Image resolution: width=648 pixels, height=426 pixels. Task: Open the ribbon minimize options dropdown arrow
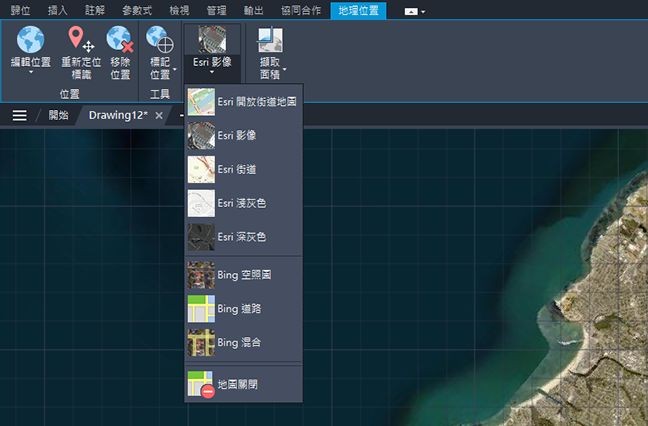423,12
